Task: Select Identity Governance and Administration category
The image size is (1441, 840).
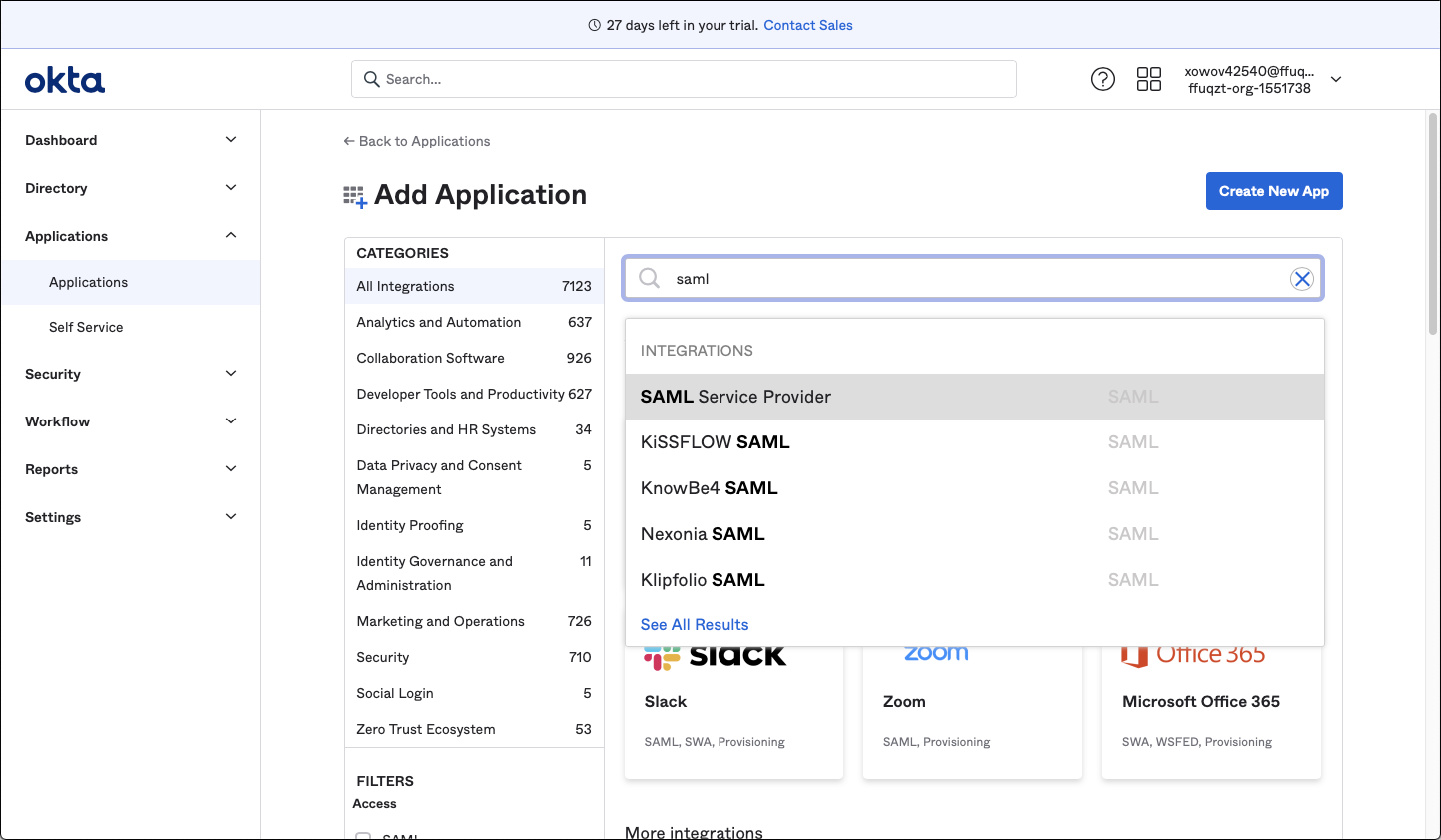Action: pos(474,573)
